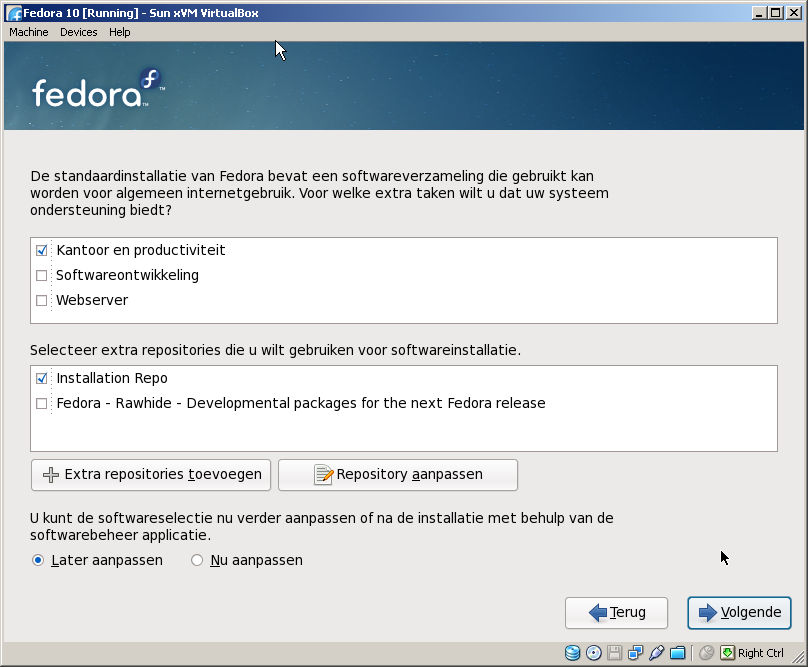Image resolution: width=808 pixels, height=667 pixels.
Task: Open the shared folders icon
Action: pos(678,653)
